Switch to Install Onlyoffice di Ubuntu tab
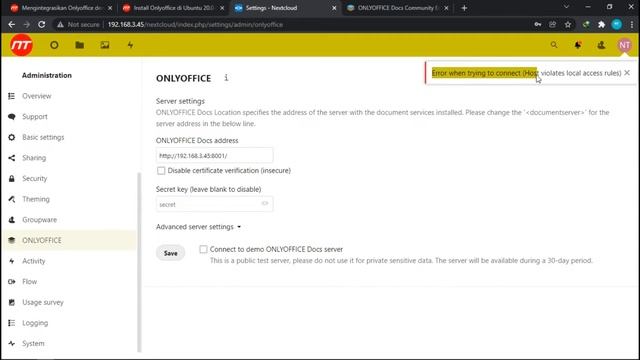 tap(172, 8)
